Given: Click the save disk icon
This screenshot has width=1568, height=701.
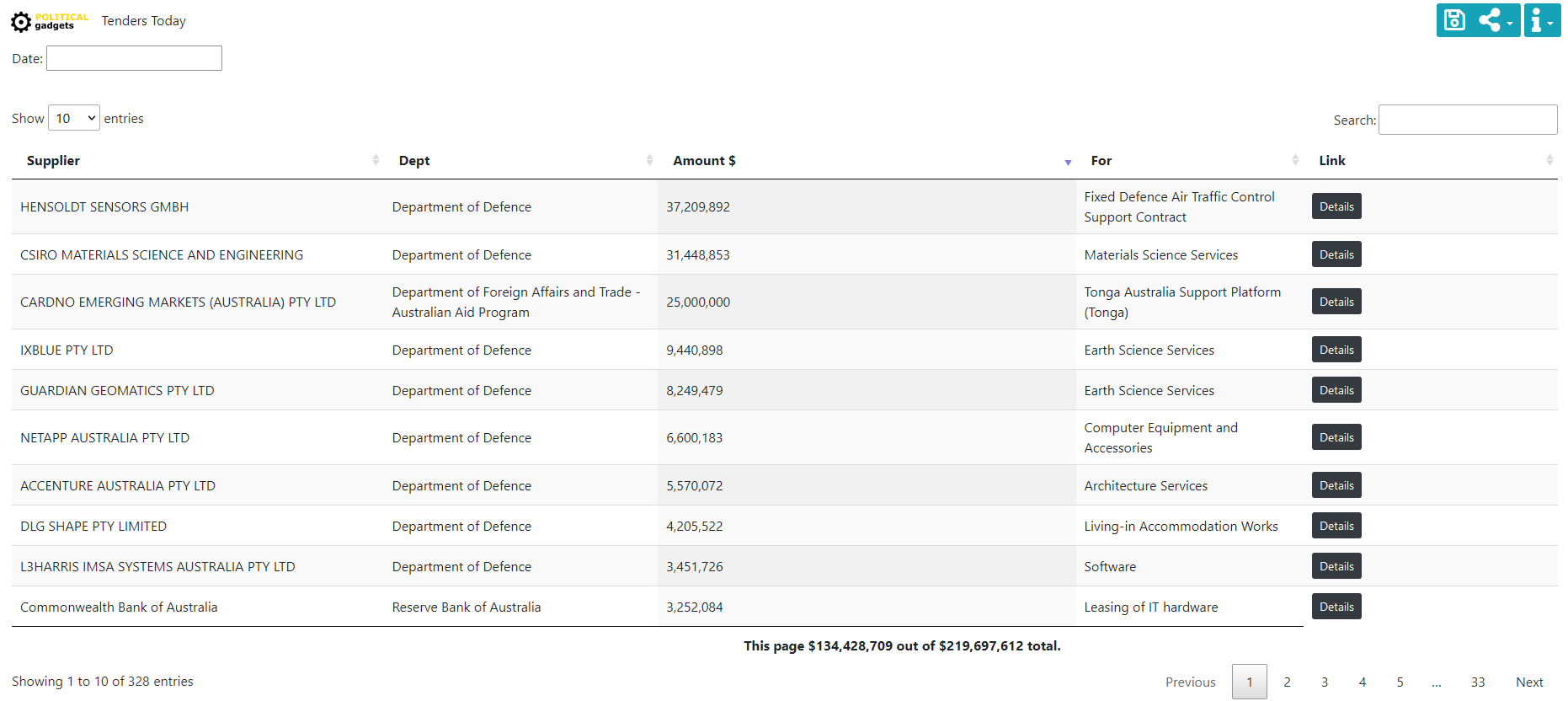Looking at the screenshot, I should [1454, 20].
